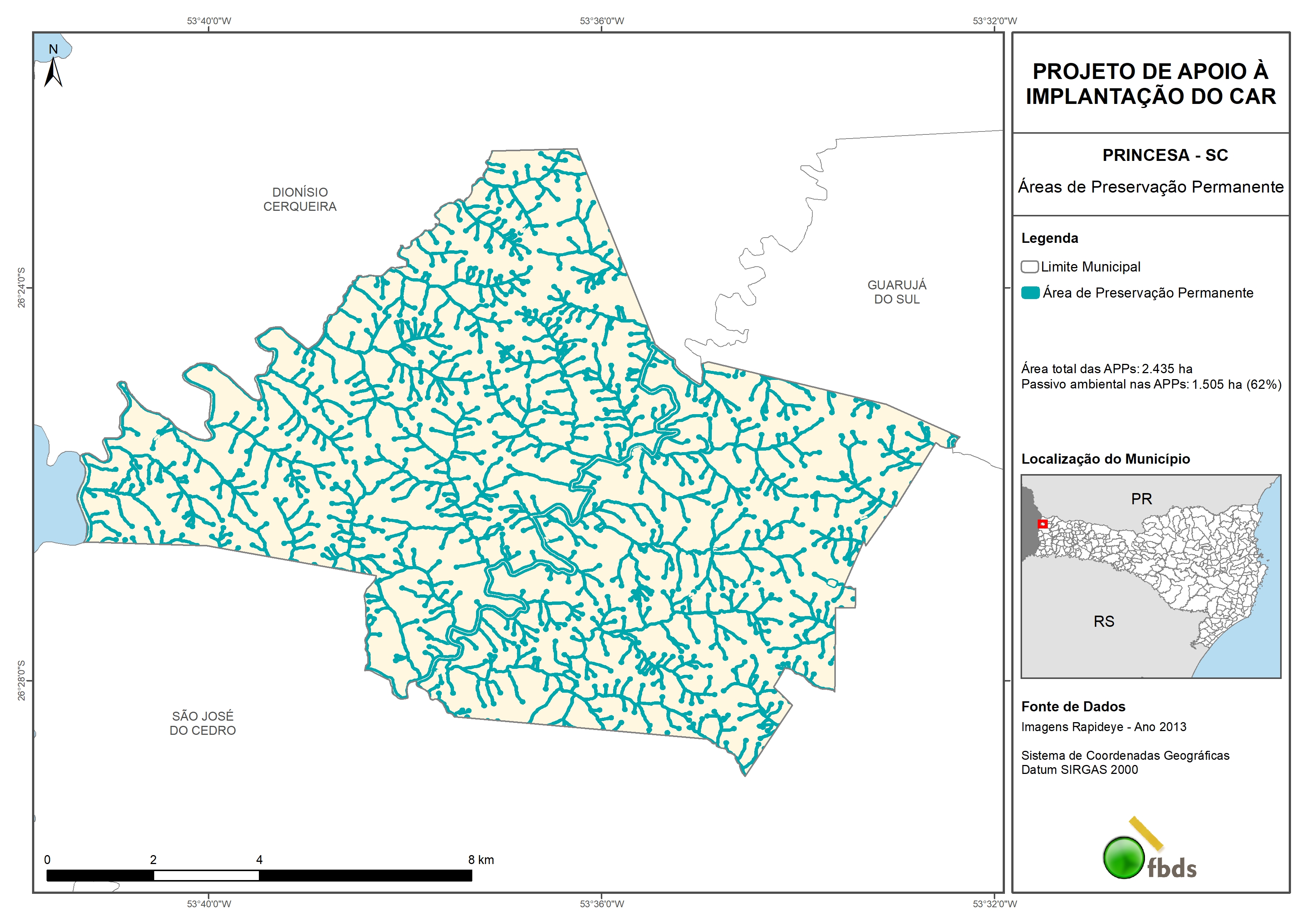Click the 26°24'0"S latitude label
Image resolution: width=1307 pixels, height=924 pixels.
[x=22, y=288]
